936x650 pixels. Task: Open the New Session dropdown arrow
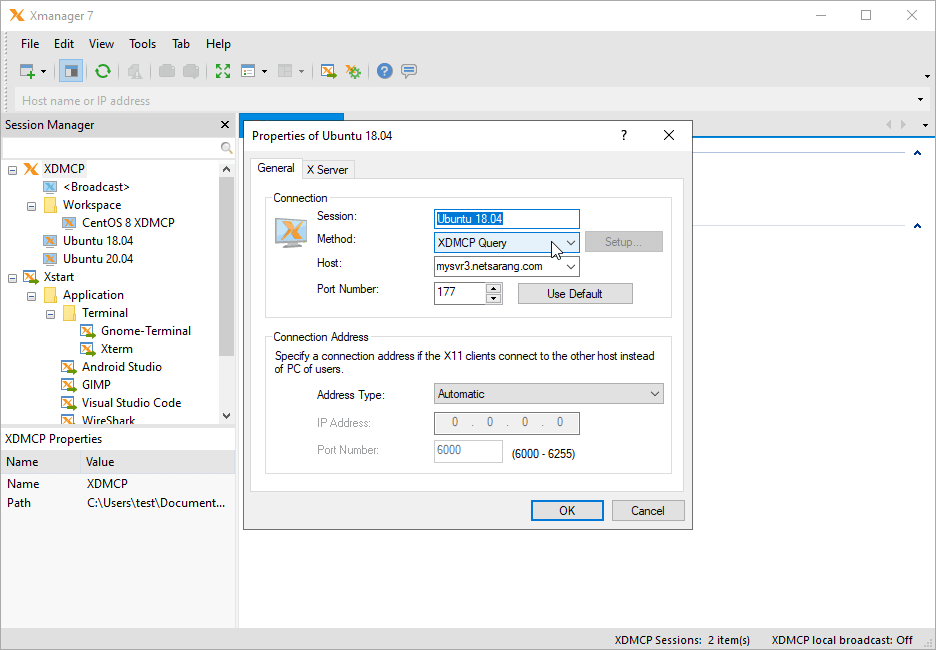(x=44, y=72)
